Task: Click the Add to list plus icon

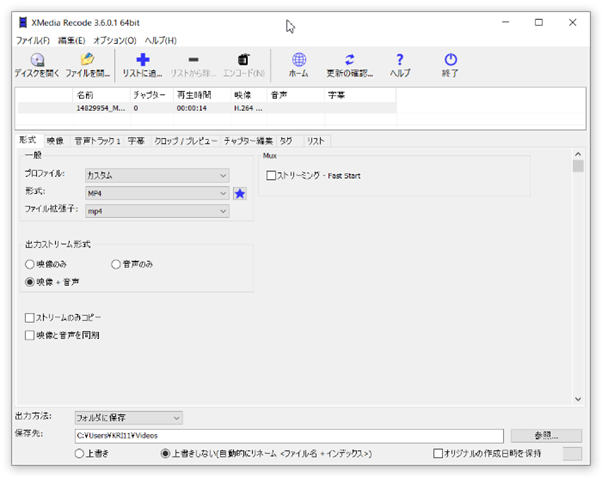Action: (x=143, y=60)
